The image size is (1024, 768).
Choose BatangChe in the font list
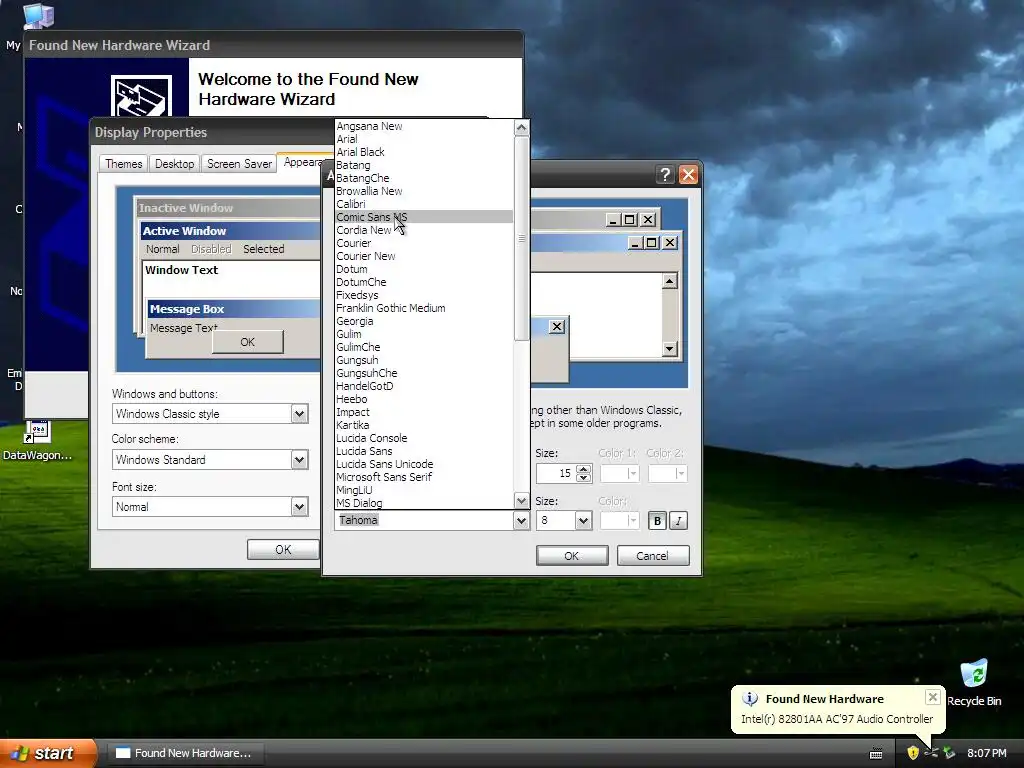pyautogui.click(x=424, y=178)
